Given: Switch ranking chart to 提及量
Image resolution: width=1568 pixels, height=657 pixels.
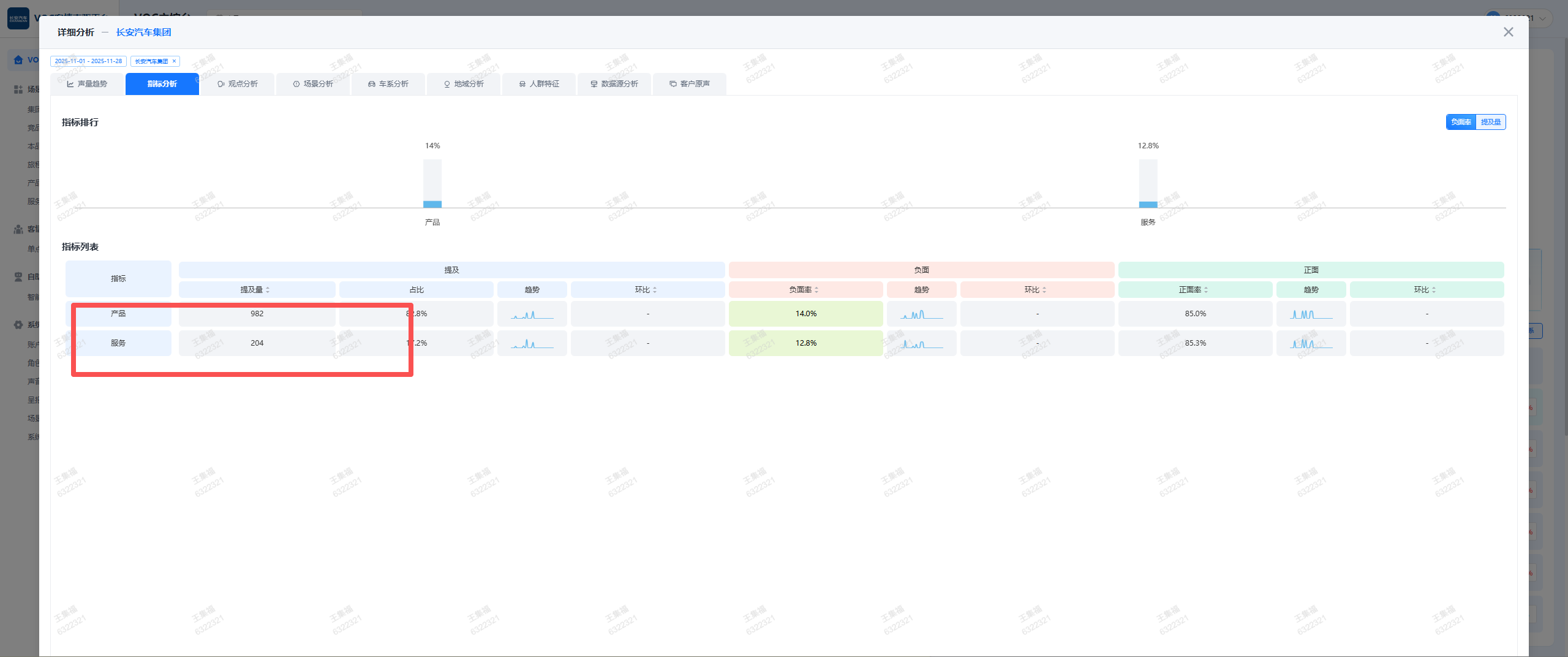Looking at the screenshot, I should click(1490, 122).
